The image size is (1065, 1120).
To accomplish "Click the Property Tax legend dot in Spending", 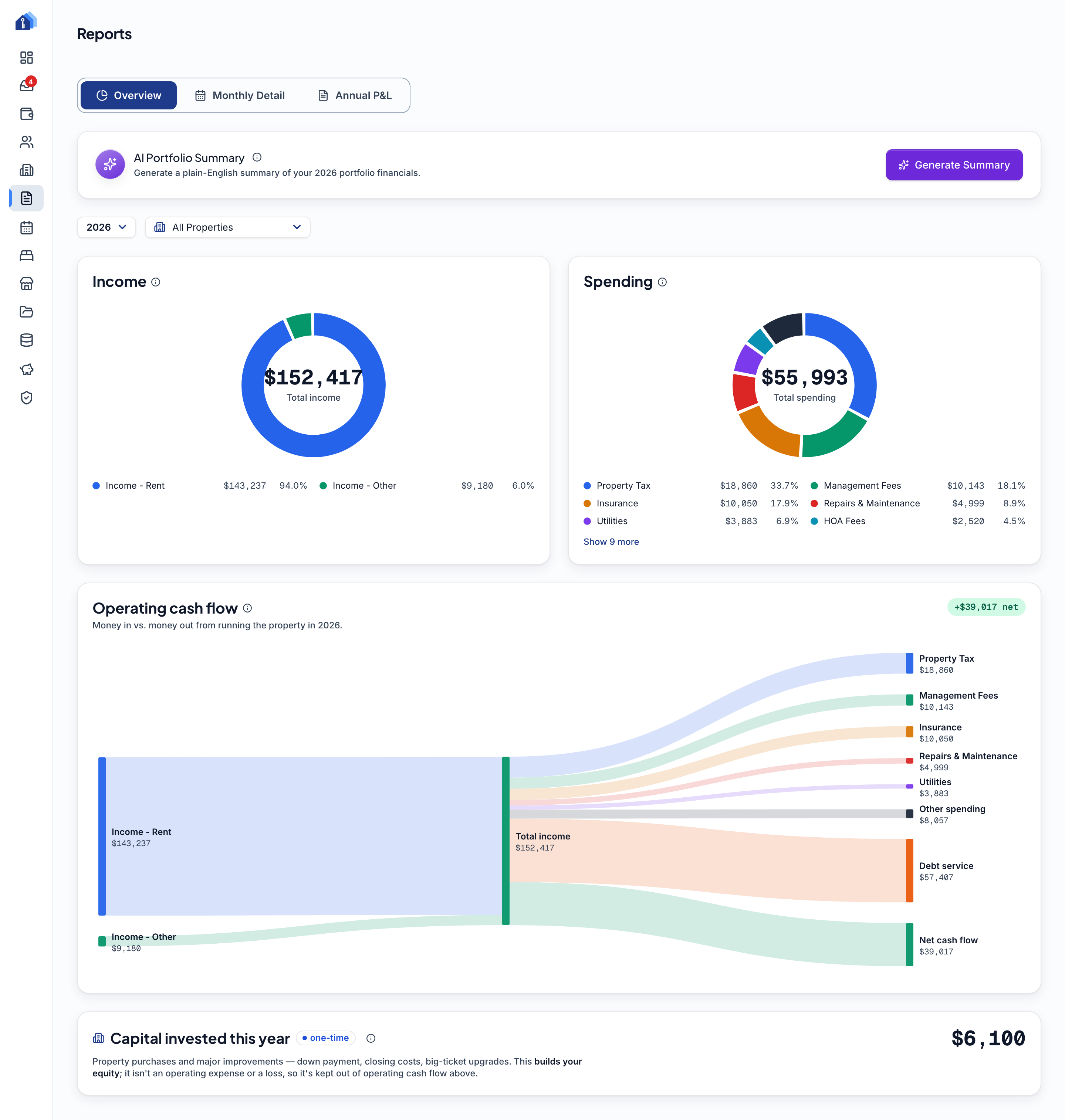I will pos(587,486).
